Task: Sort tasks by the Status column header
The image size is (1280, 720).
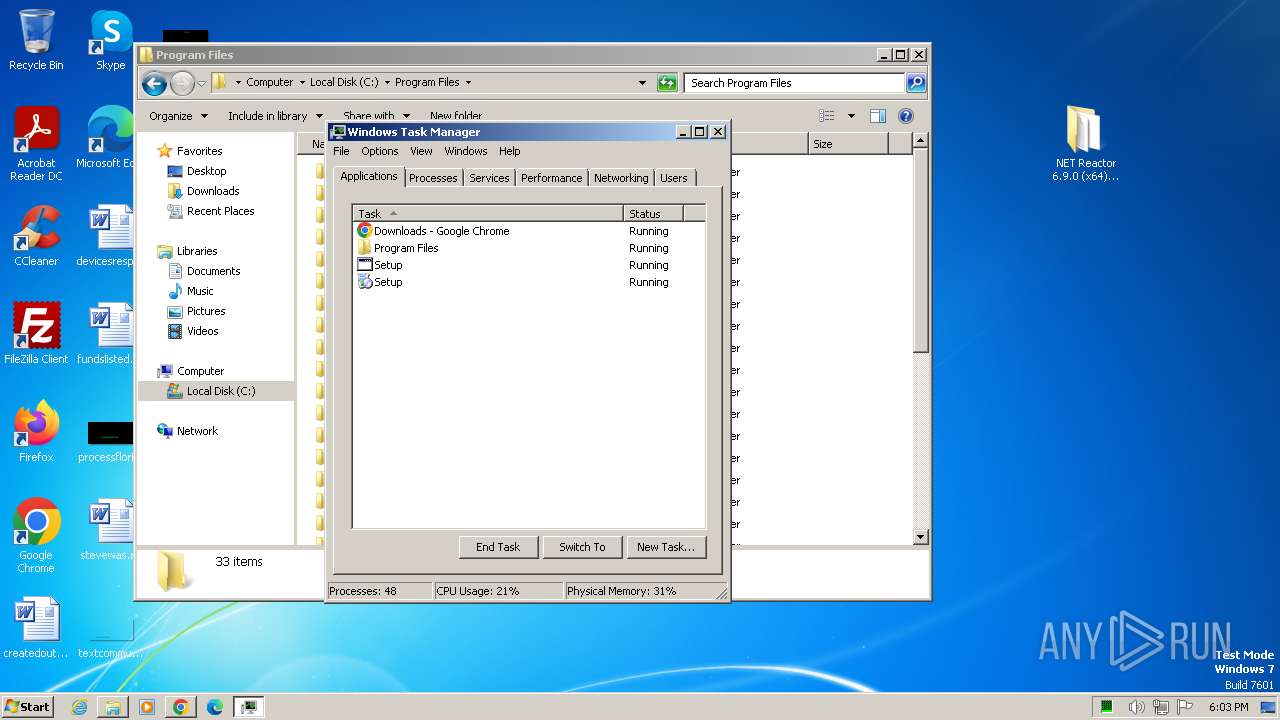Action: [653, 213]
